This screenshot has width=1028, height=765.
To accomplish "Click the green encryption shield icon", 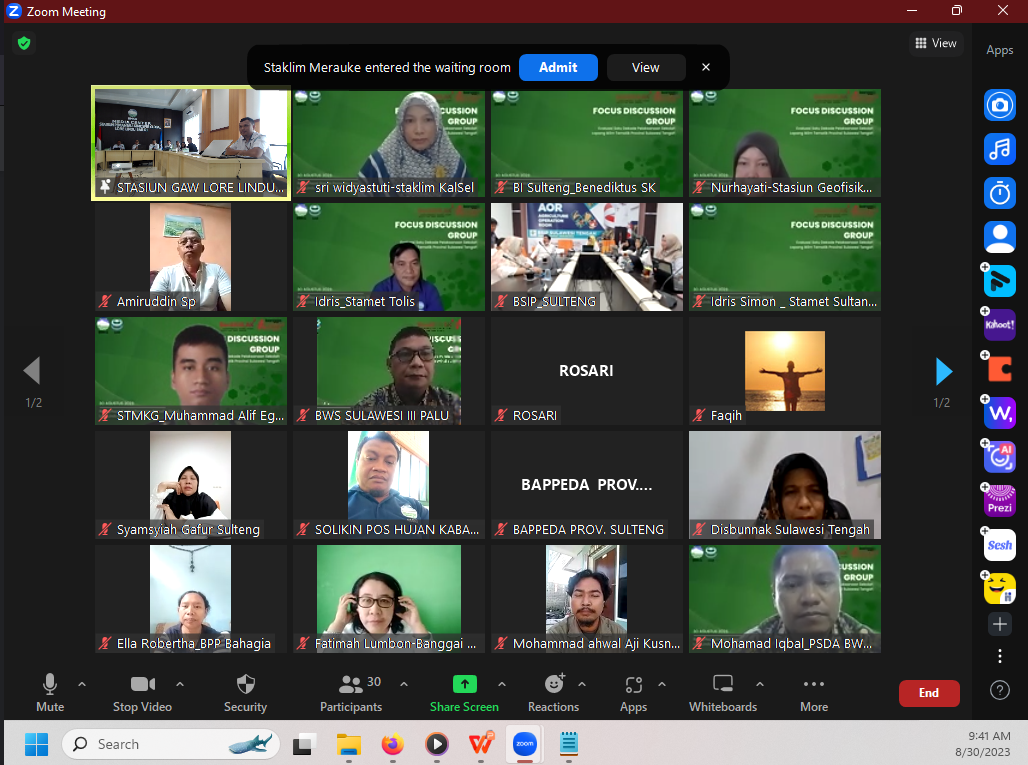I will 24,43.
